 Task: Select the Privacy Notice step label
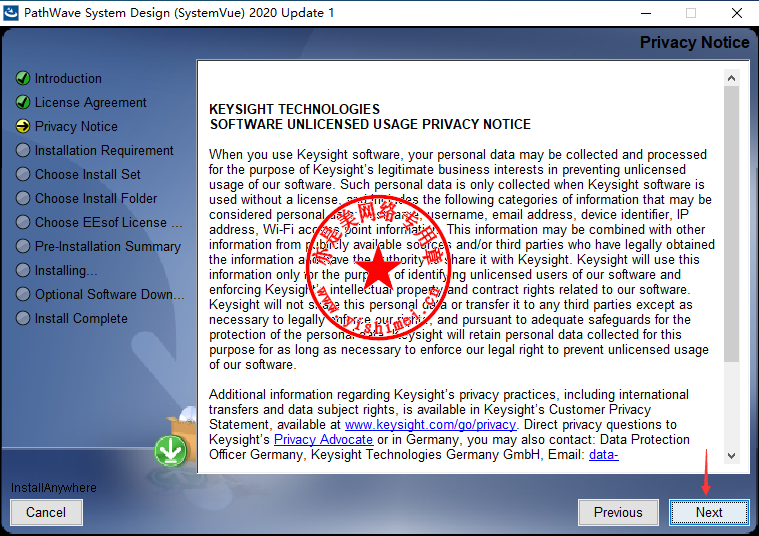click(76, 127)
